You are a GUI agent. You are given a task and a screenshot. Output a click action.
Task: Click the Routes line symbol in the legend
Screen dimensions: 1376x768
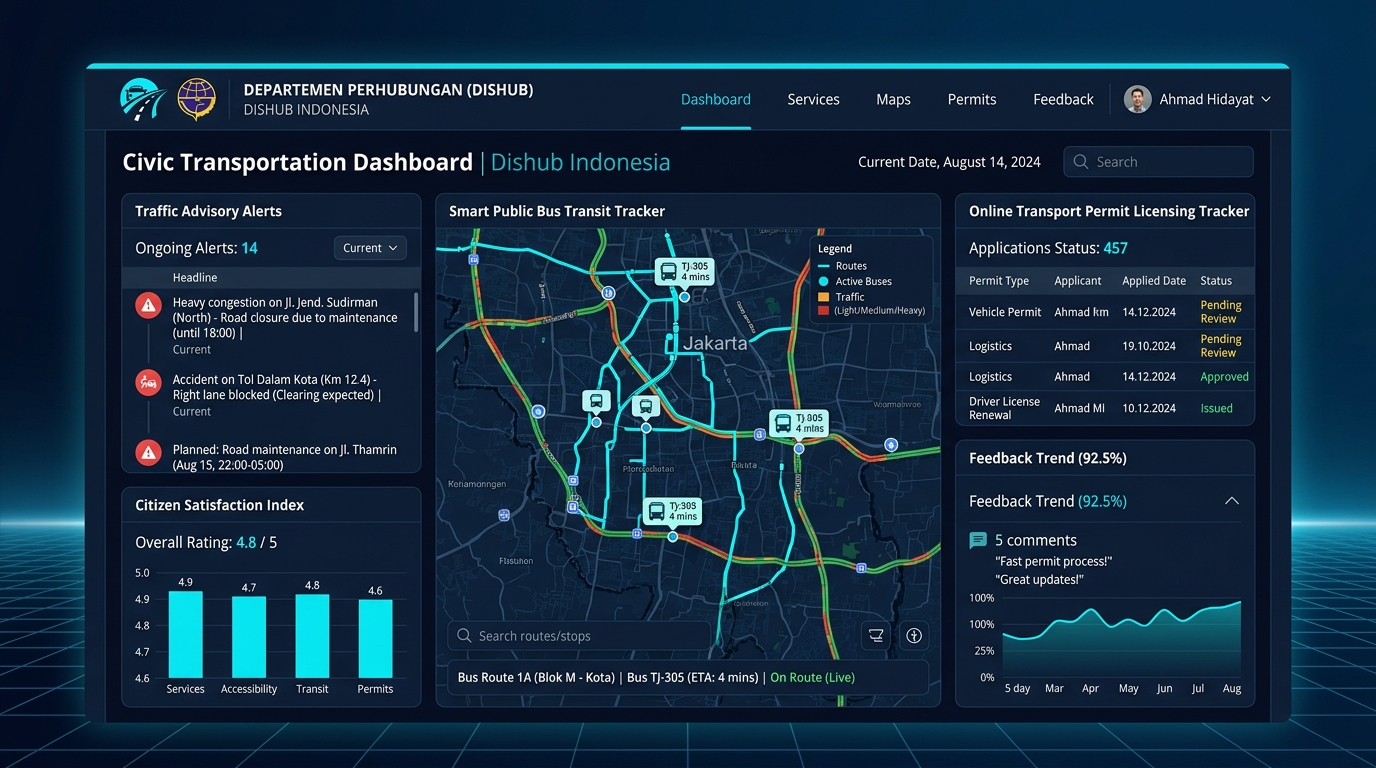point(824,266)
